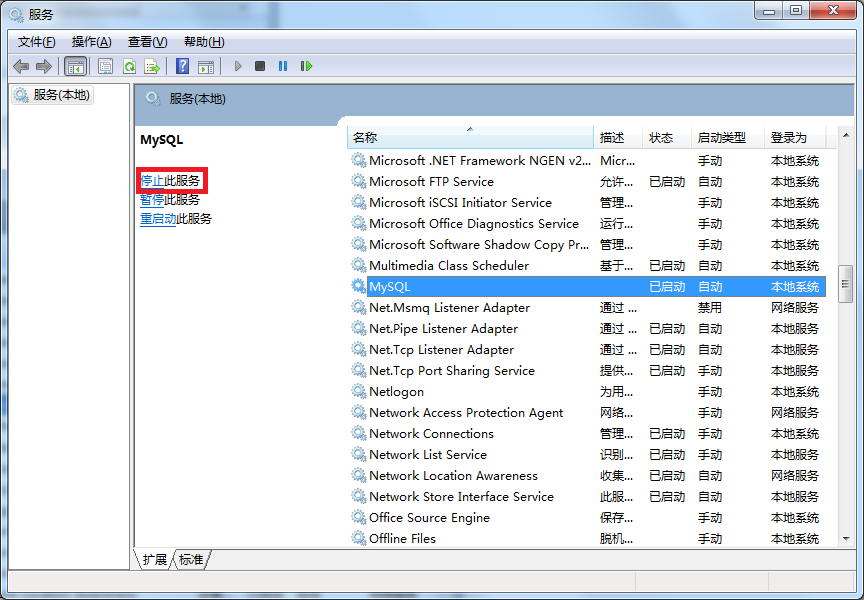Restart the service using the restart toolbar icon
The height and width of the screenshot is (600, 864).
click(306, 66)
